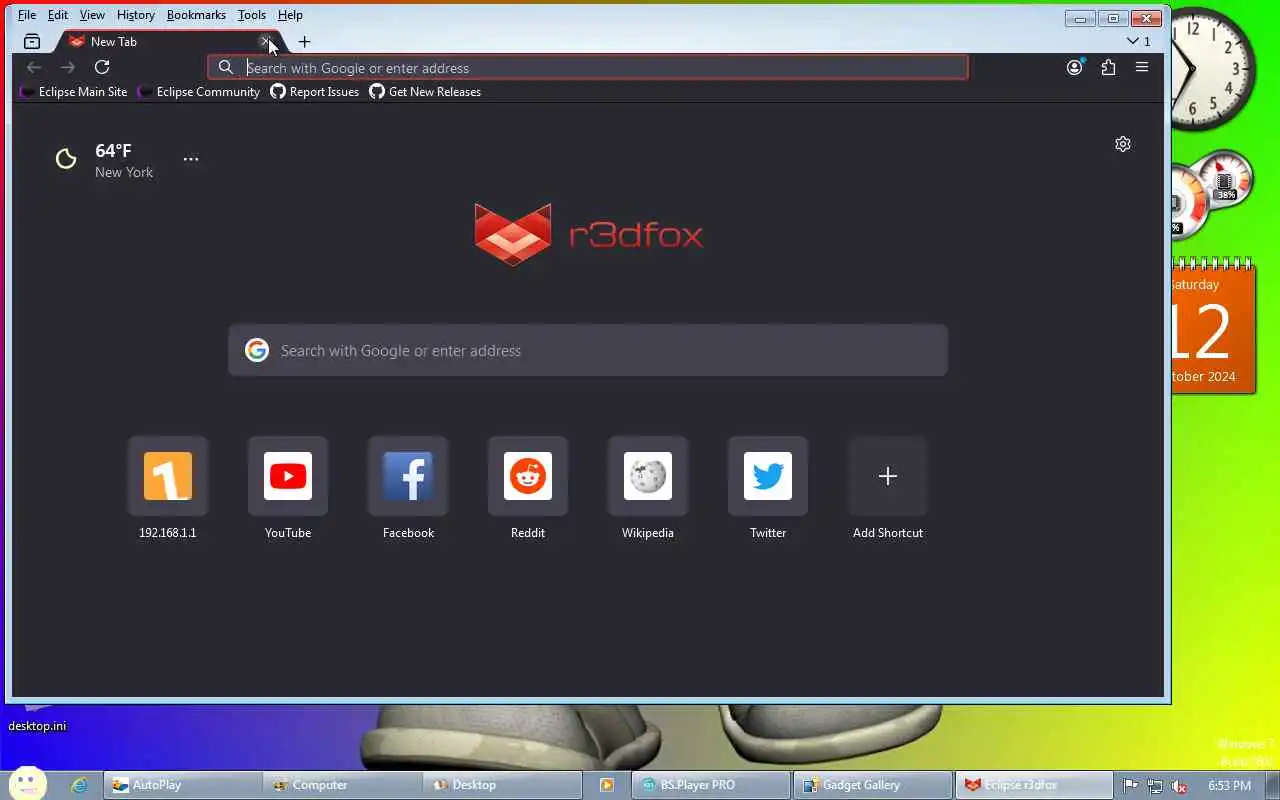Reload the current page
The image size is (1280, 800).
(102, 67)
